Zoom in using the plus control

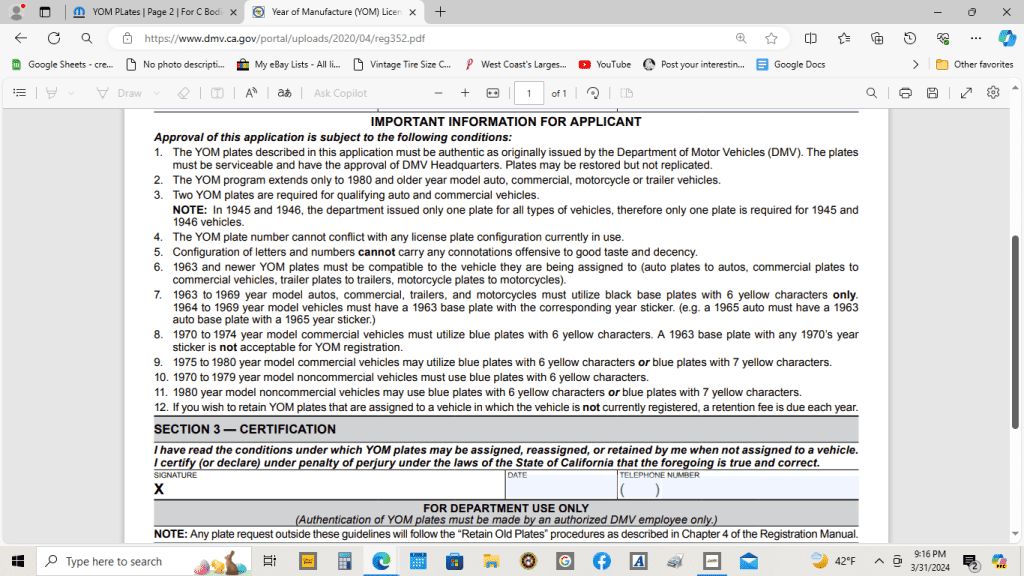(x=464, y=92)
